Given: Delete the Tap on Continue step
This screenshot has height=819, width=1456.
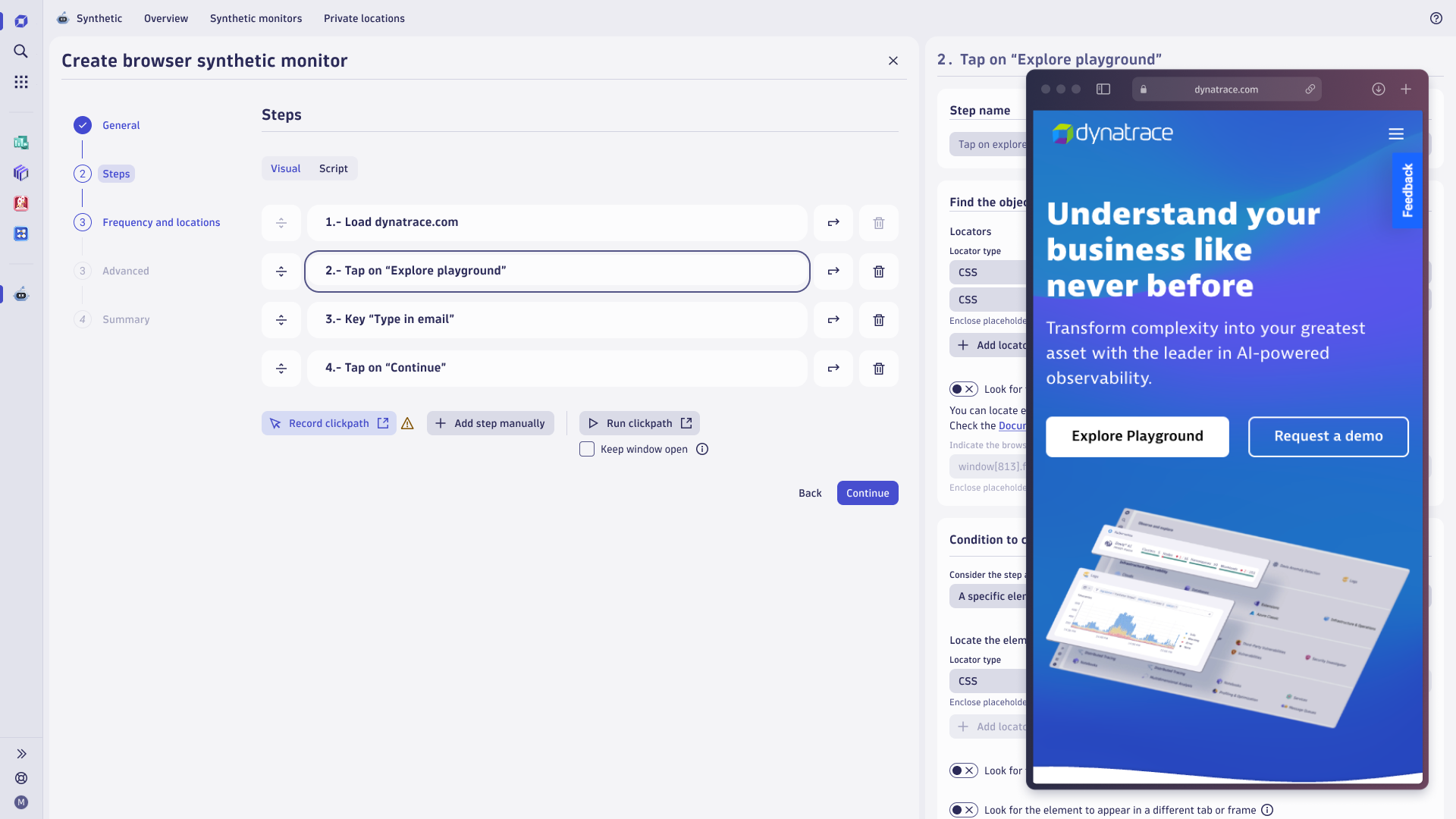Looking at the screenshot, I should coord(879,369).
